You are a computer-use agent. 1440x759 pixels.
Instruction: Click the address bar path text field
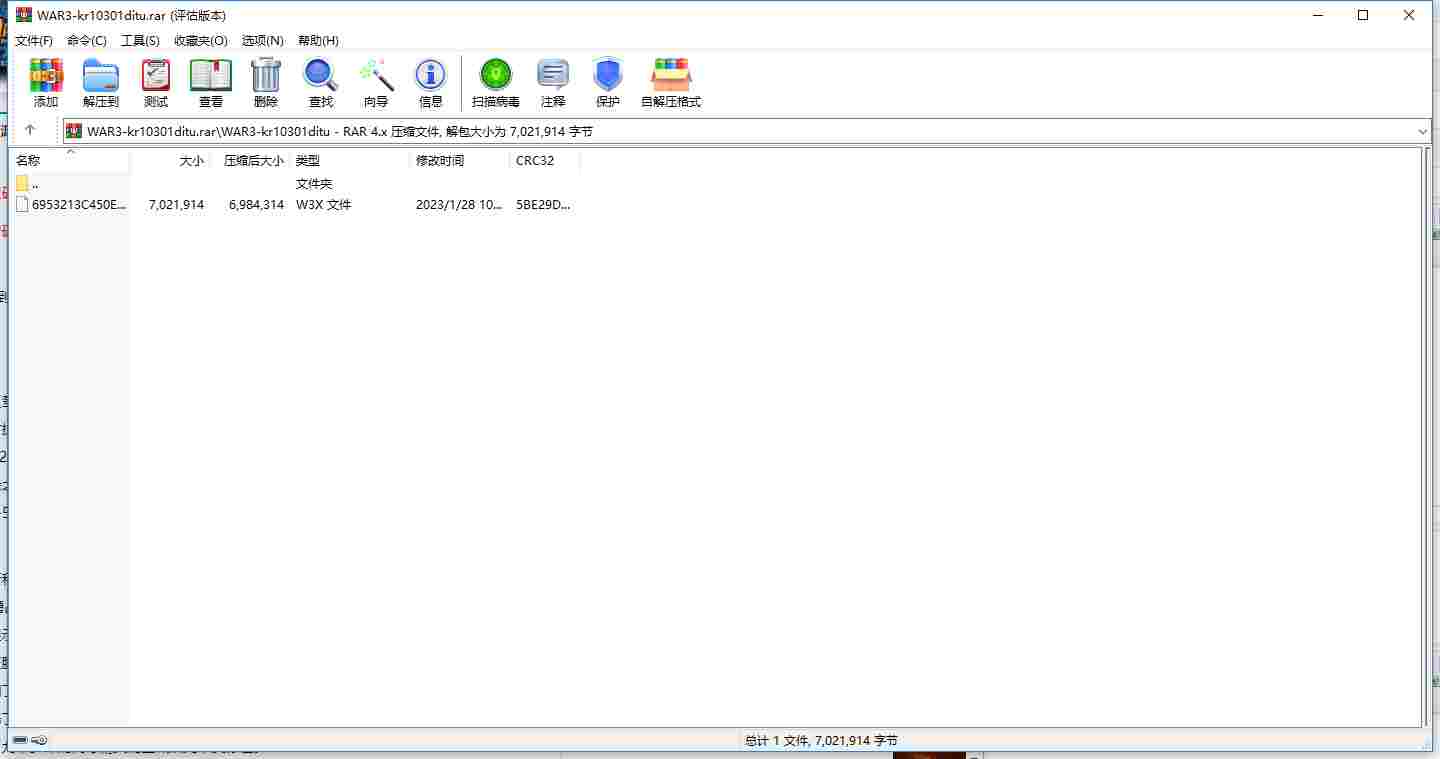(748, 131)
